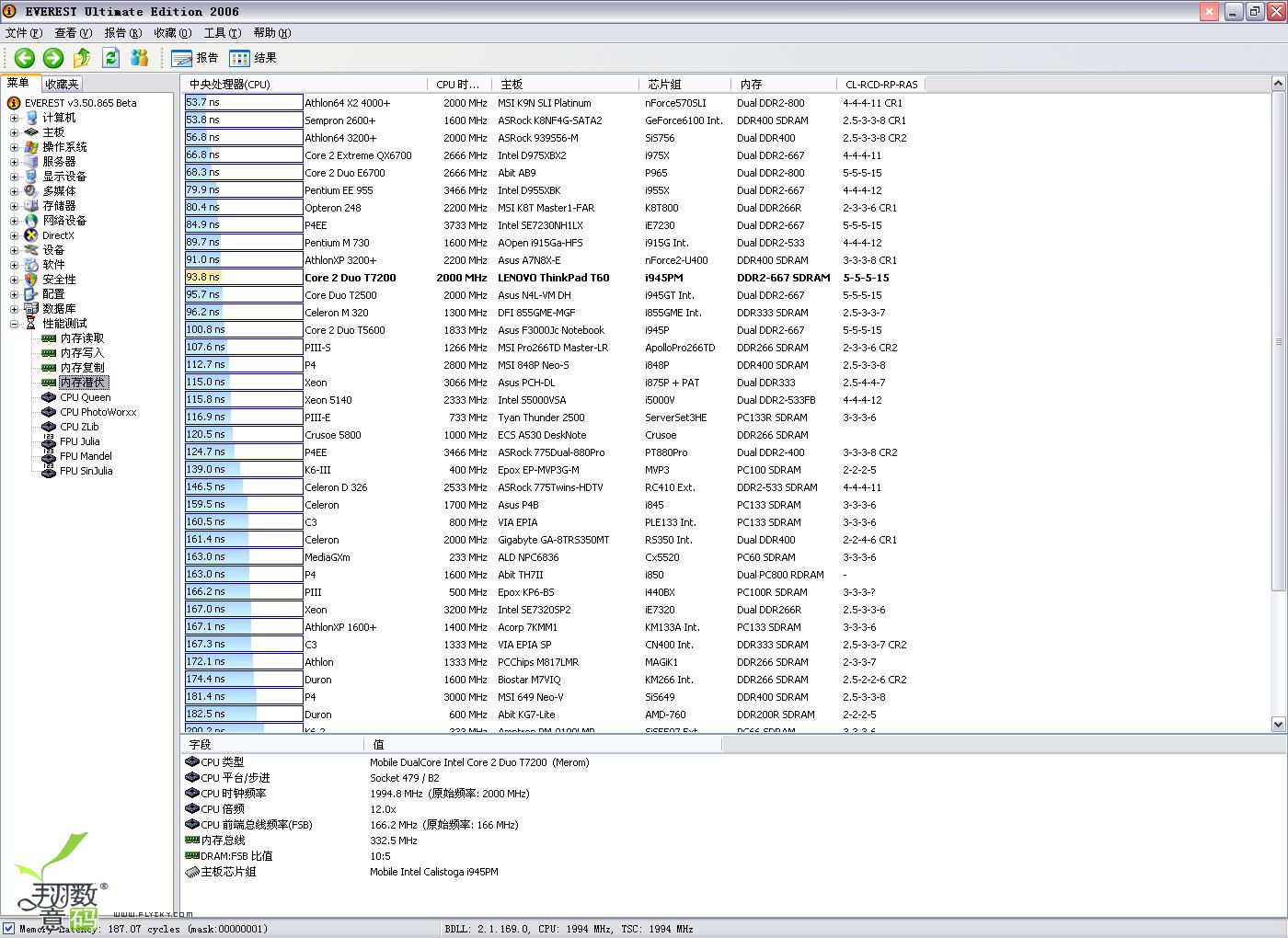Click the users toolbar icon beside refresh
This screenshot has width=1288, height=938.
pyautogui.click(x=140, y=58)
